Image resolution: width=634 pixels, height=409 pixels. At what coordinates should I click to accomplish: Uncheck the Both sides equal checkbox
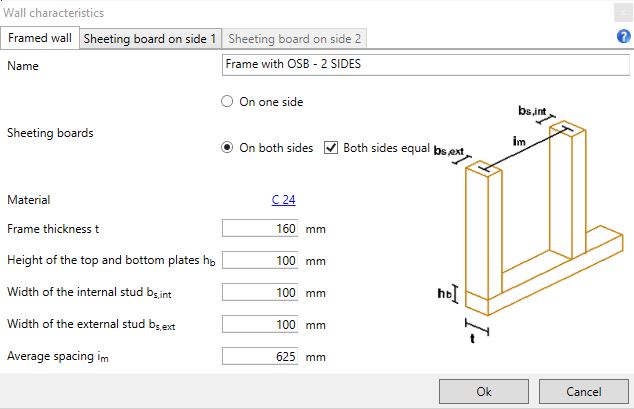[331, 148]
